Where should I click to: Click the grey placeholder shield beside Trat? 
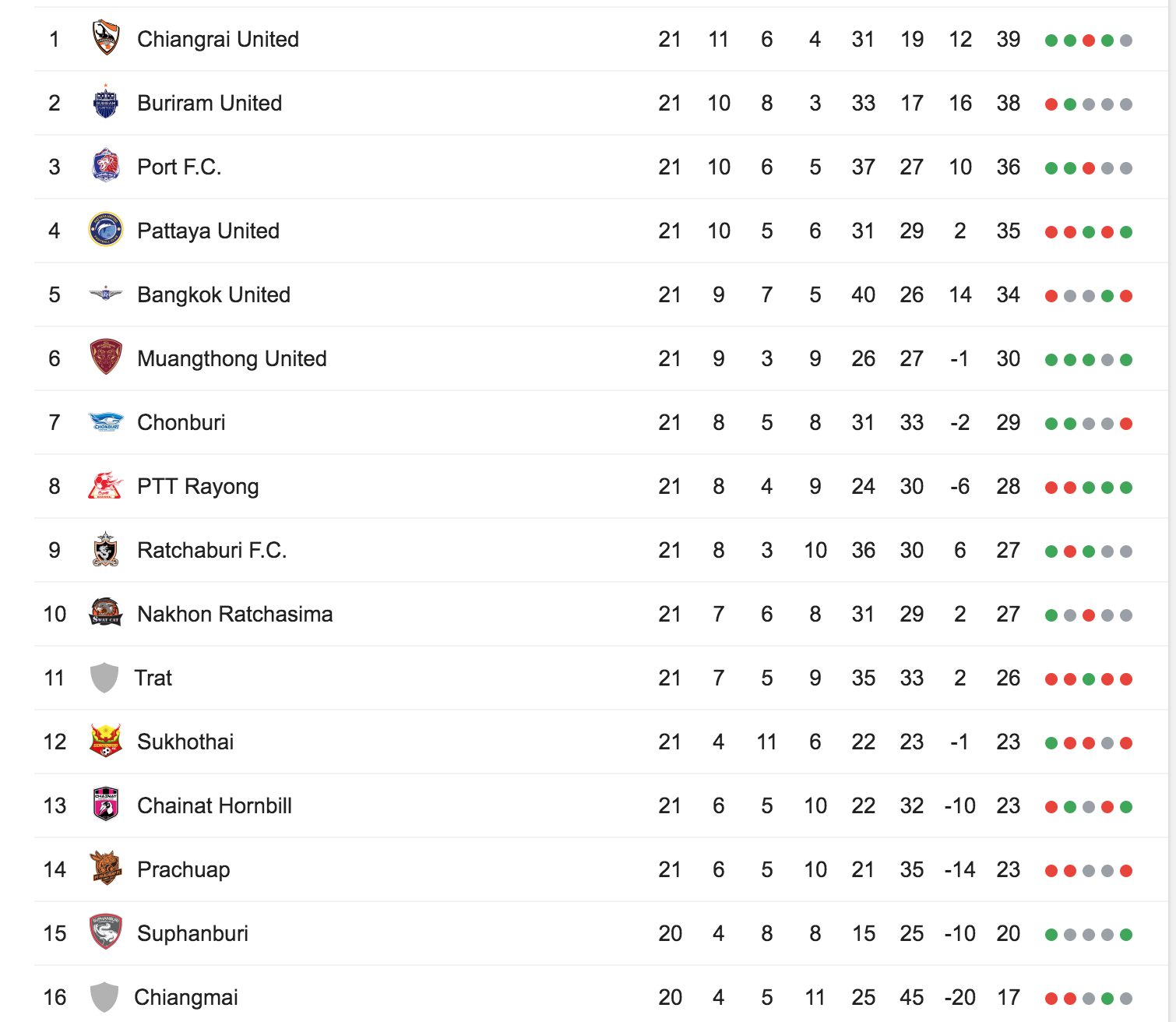(x=104, y=678)
